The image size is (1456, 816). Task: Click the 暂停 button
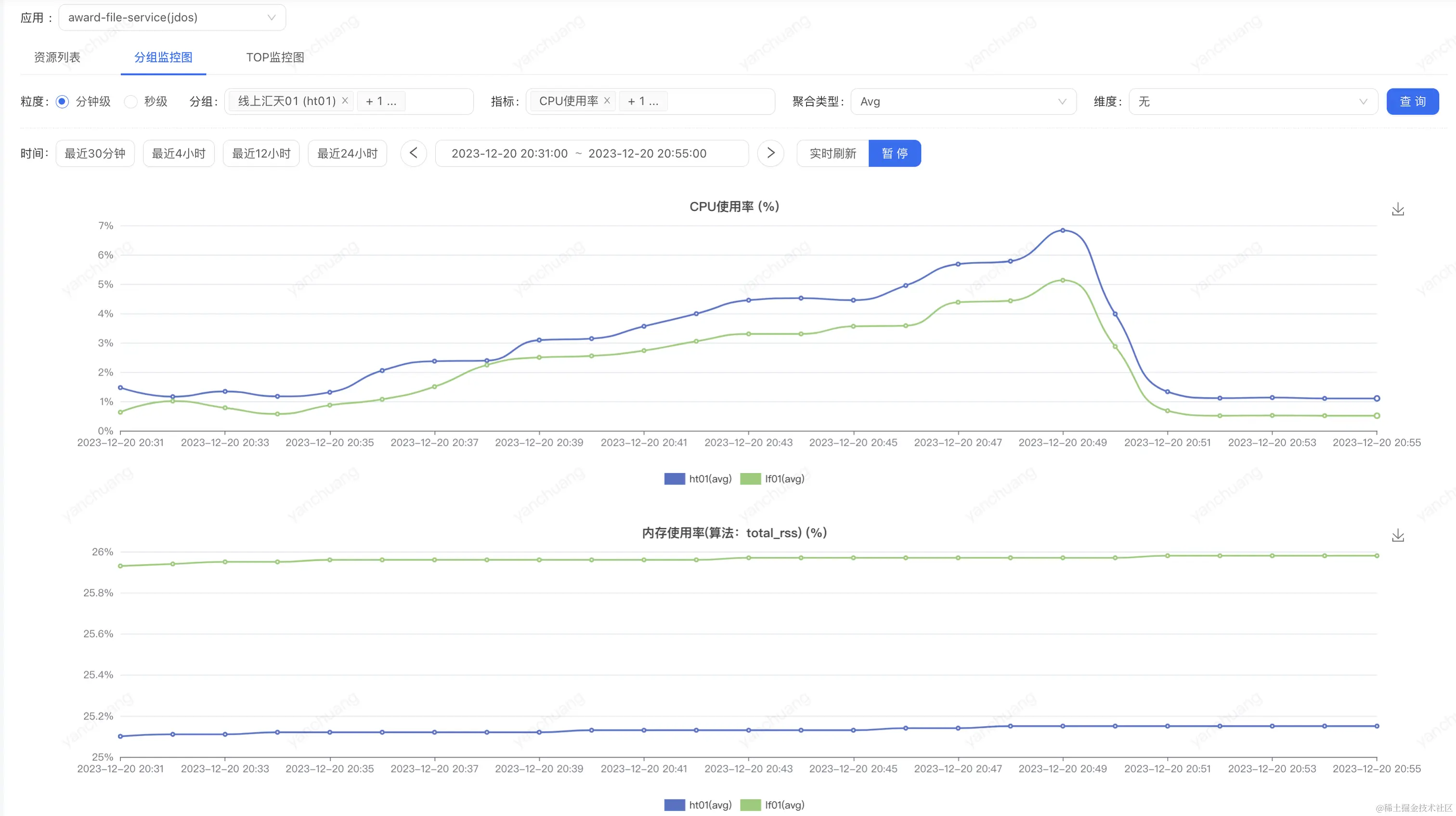pyautogui.click(x=894, y=153)
